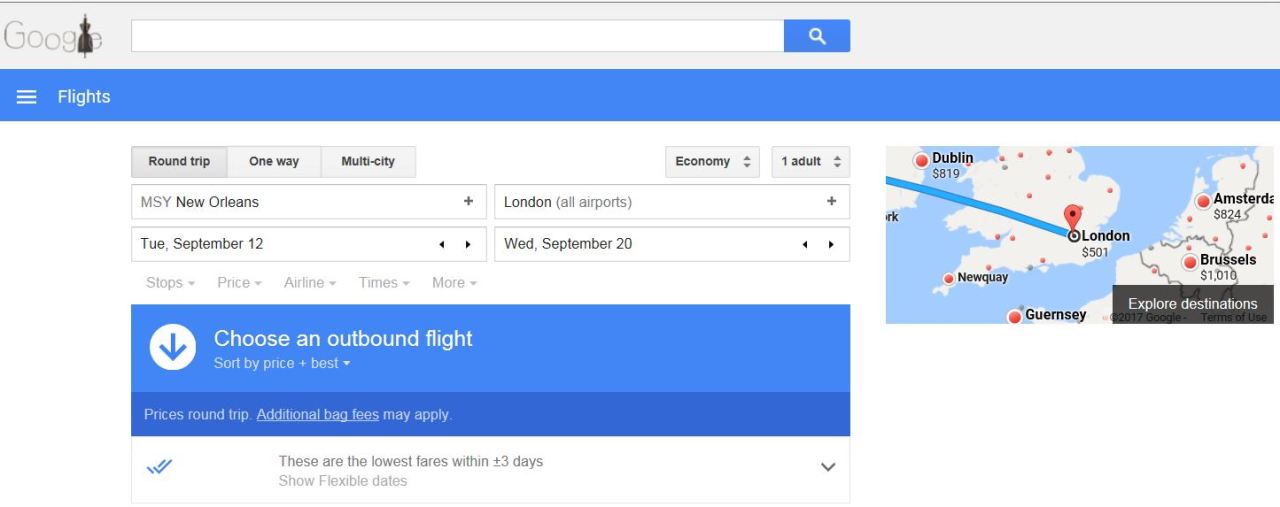Image resolution: width=1280 pixels, height=507 pixels.
Task: Open the Airline filter menu
Action: [x=310, y=283]
